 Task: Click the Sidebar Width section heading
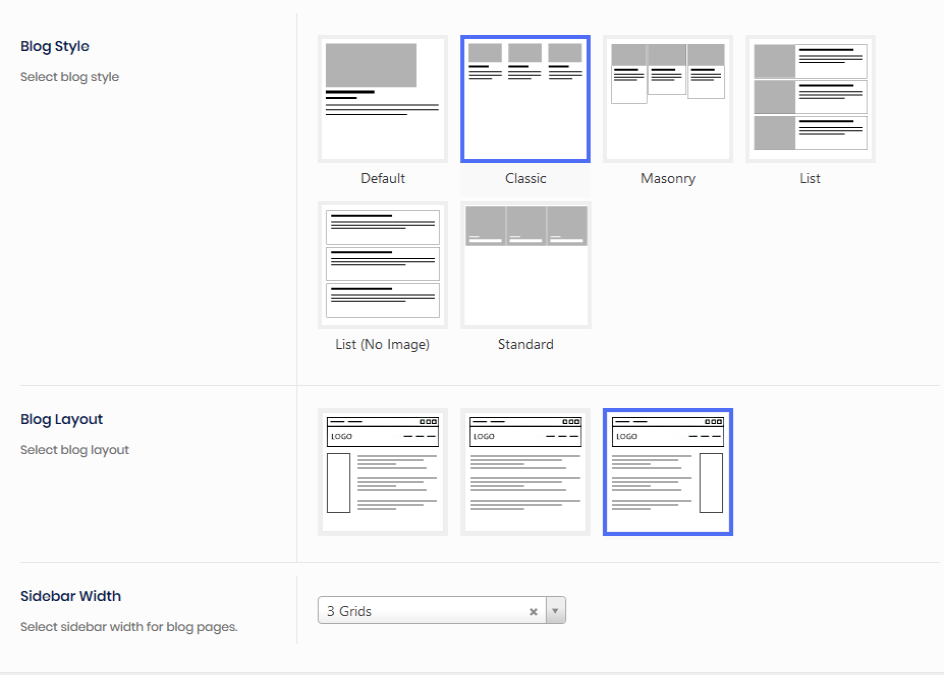click(71, 596)
